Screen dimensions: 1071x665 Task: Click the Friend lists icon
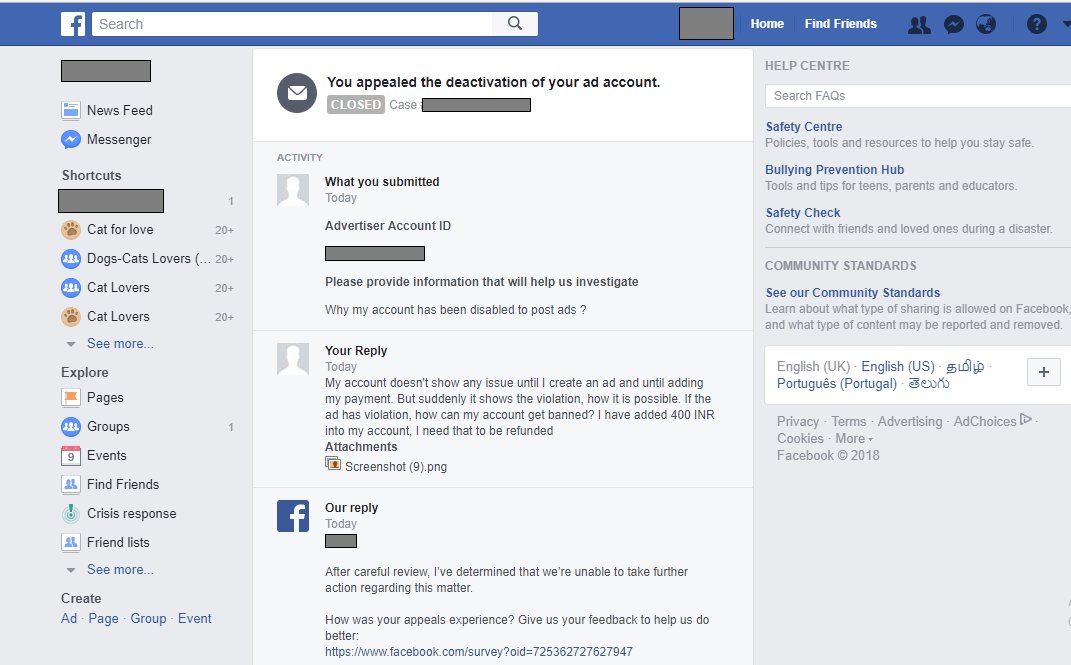pyautogui.click(x=70, y=542)
